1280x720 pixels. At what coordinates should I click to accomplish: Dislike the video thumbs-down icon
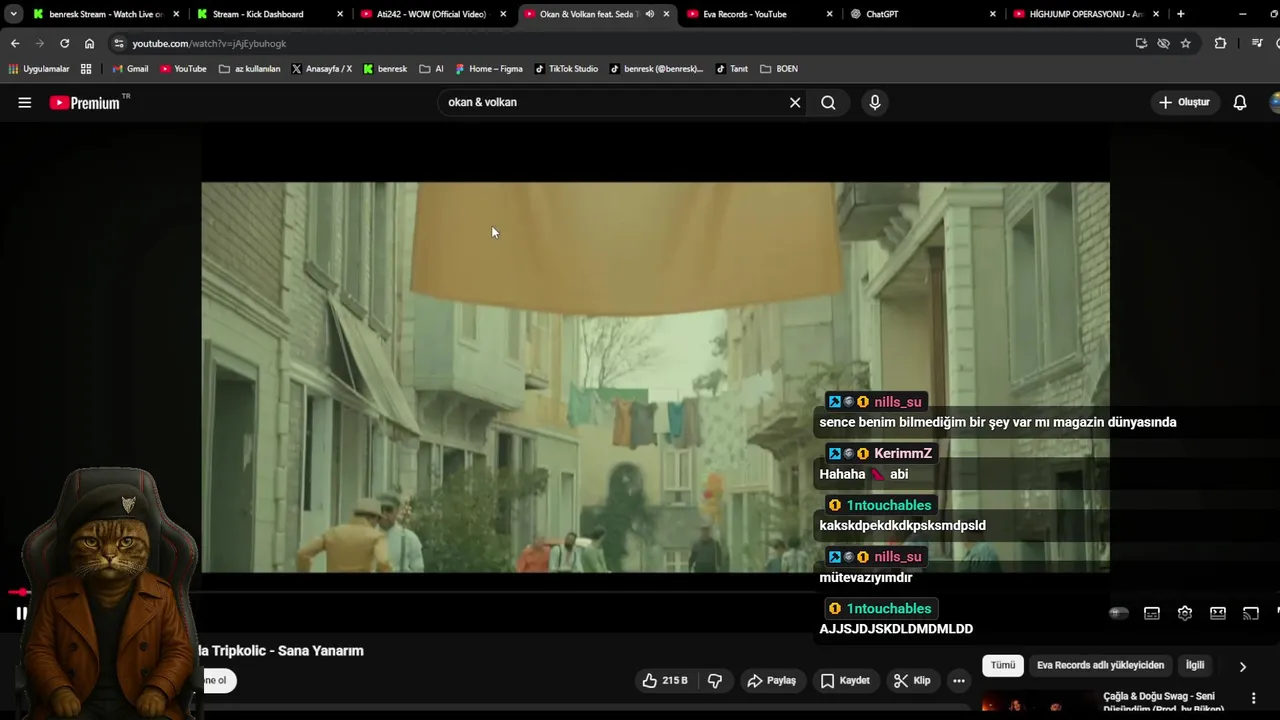[715, 680]
